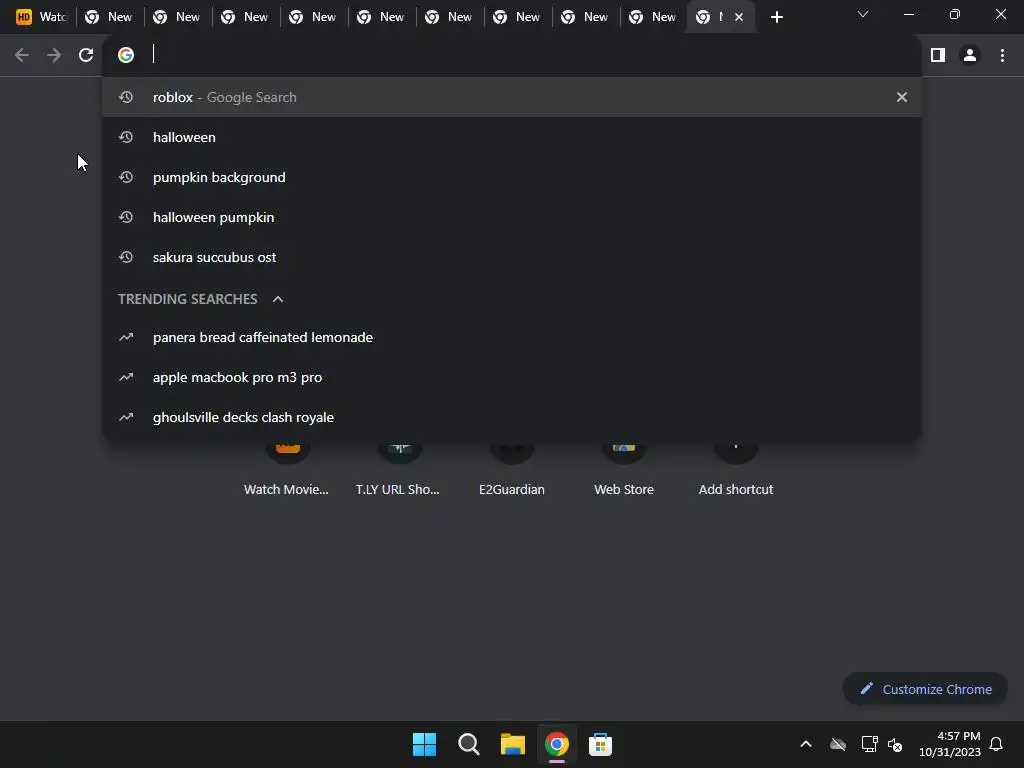
Task: Open the profile avatar menu
Action: pos(970,55)
